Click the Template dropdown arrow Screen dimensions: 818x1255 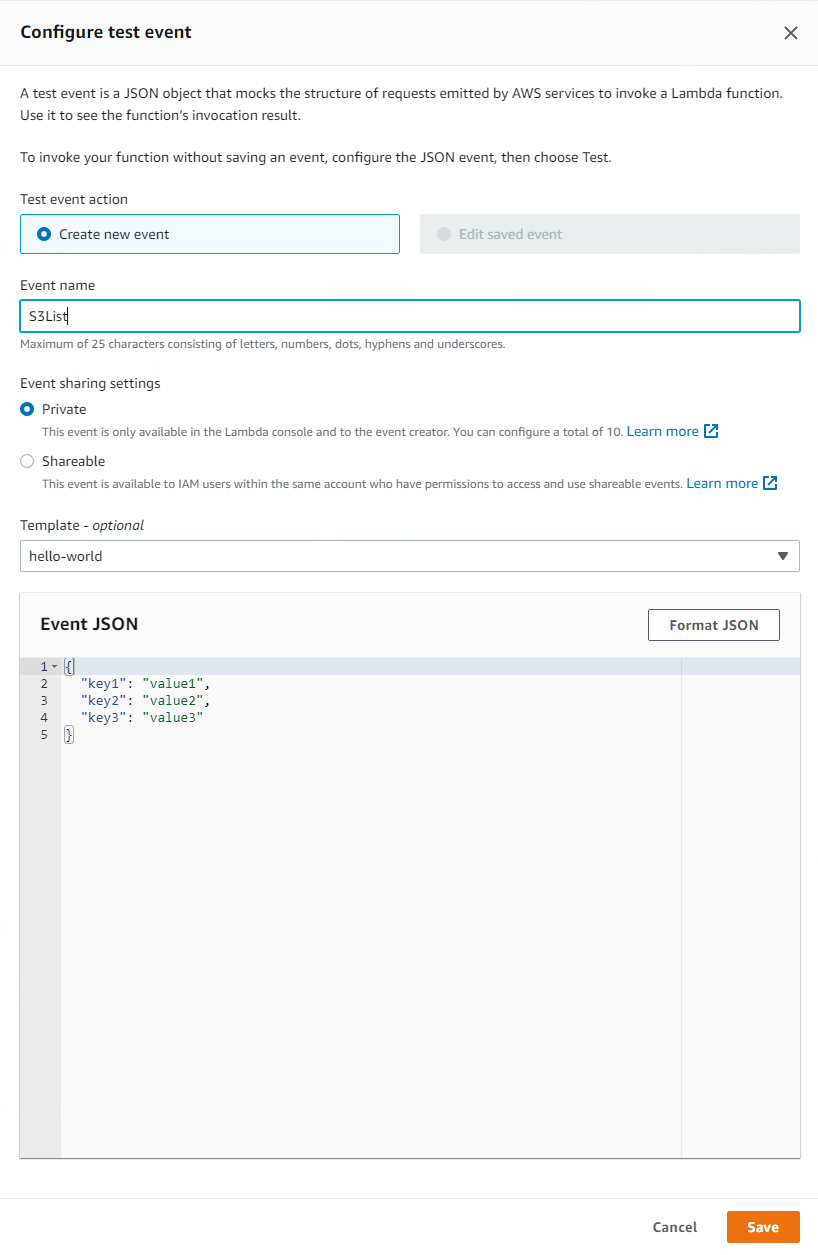783,556
